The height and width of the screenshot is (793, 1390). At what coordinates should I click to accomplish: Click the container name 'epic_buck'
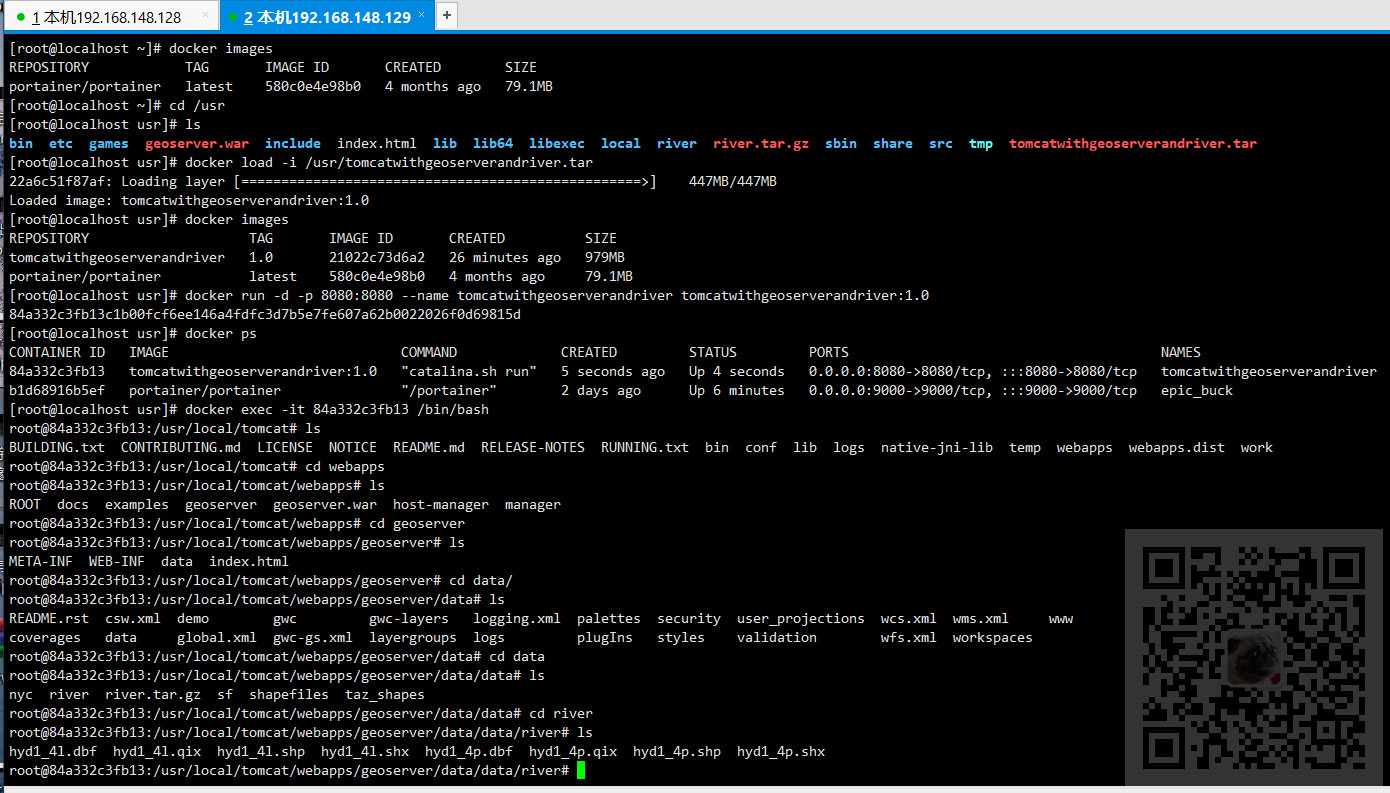coord(1197,390)
